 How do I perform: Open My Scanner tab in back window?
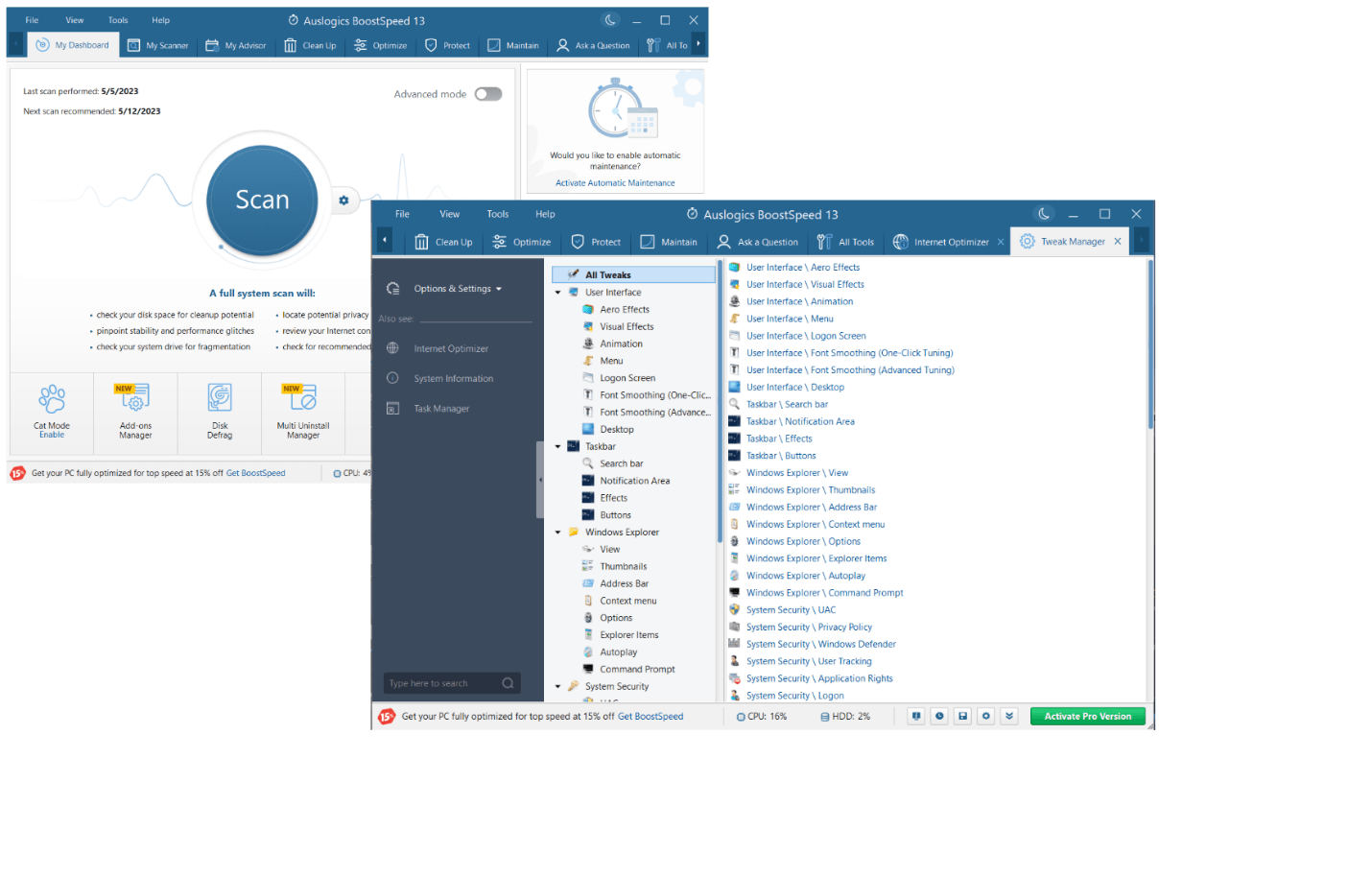pyautogui.click(x=158, y=45)
